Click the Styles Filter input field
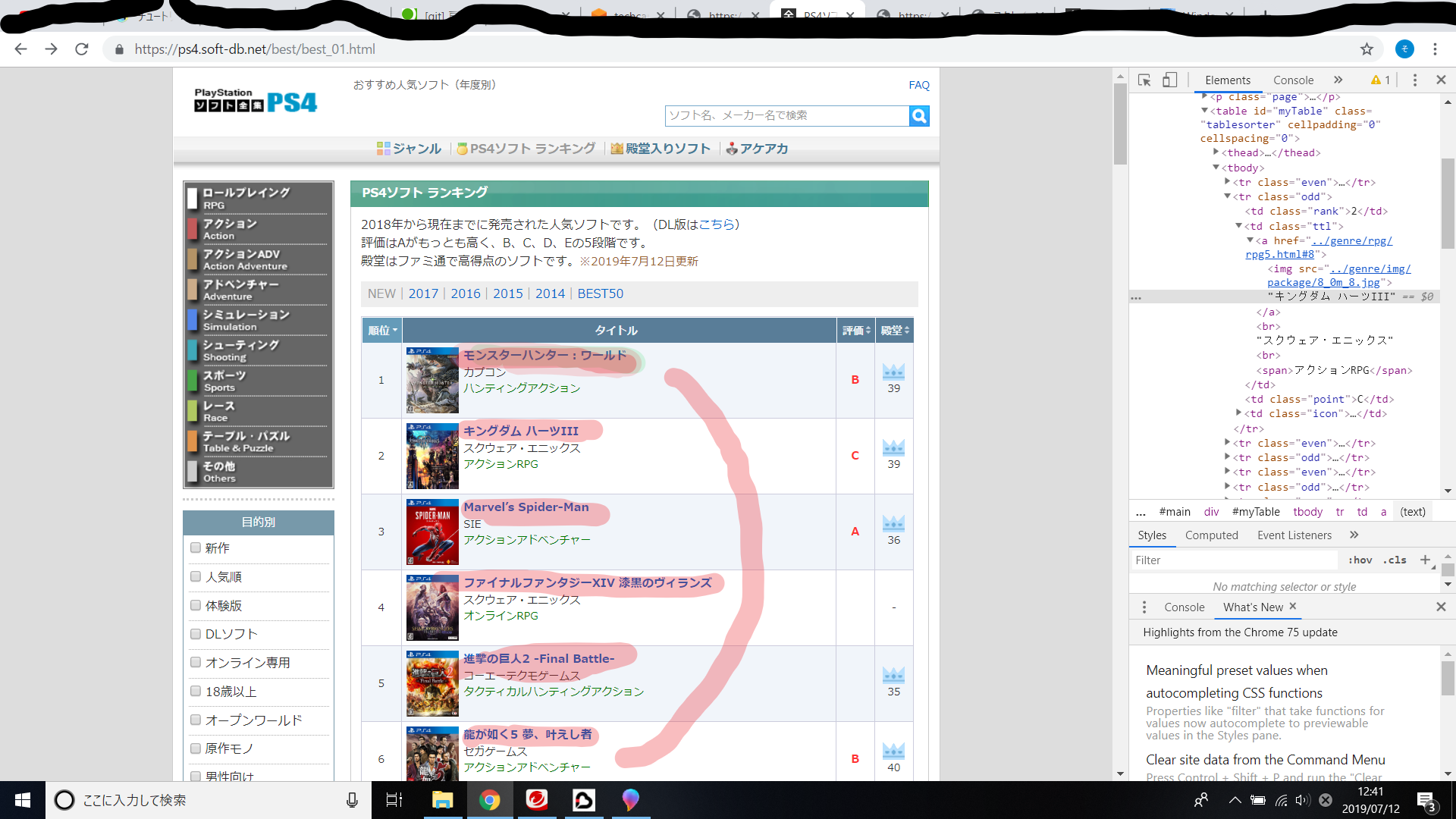Image resolution: width=1456 pixels, height=819 pixels. (1235, 560)
